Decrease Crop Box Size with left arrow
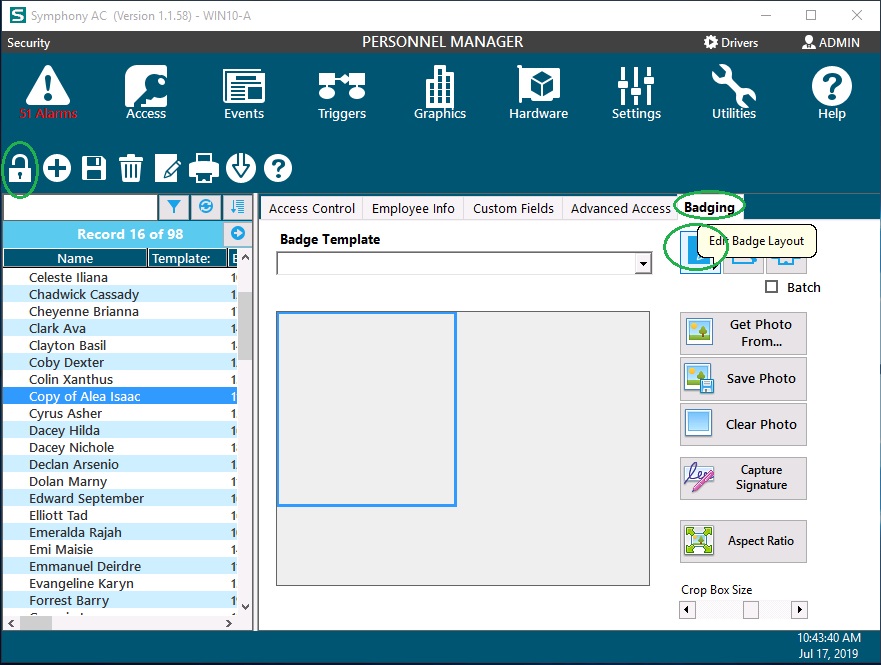 click(687, 609)
